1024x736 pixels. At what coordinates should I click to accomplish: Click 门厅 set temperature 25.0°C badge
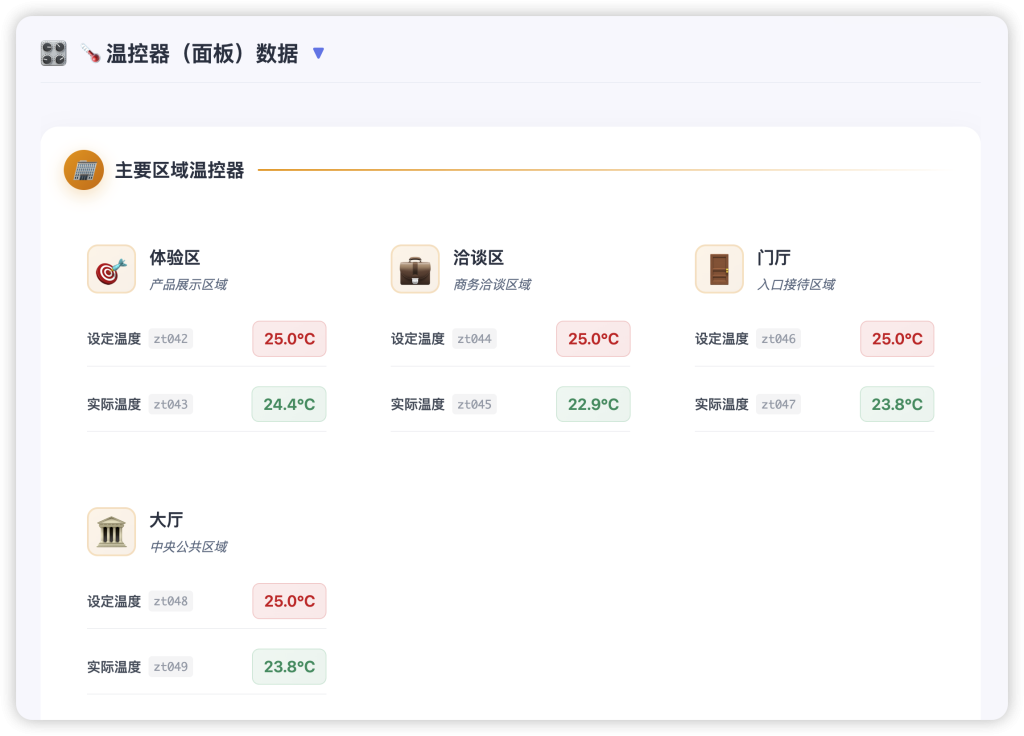click(x=897, y=339)
